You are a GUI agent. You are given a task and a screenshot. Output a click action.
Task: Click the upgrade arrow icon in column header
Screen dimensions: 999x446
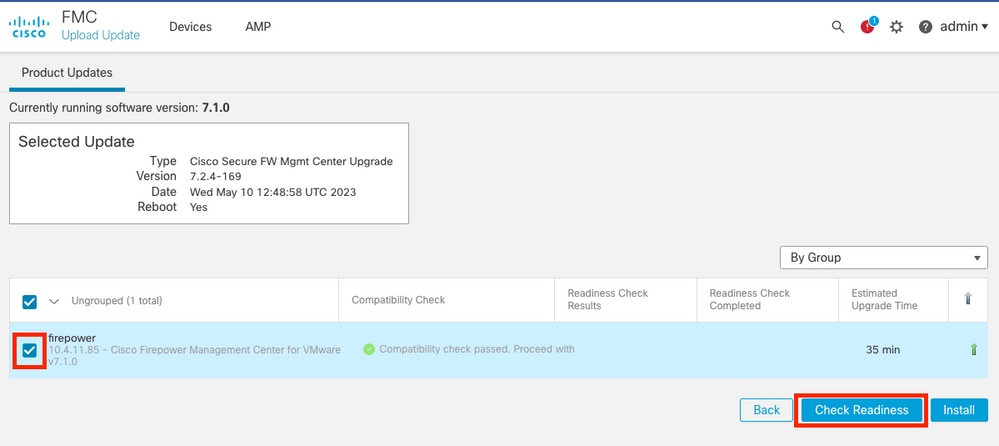pyautogui.click(x=968, y=299)
